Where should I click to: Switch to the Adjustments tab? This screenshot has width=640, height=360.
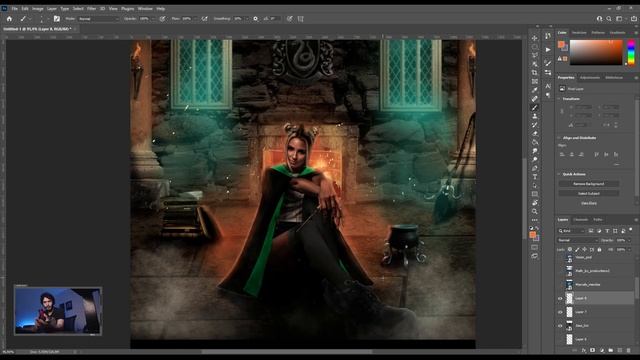[x=590, y=78]
